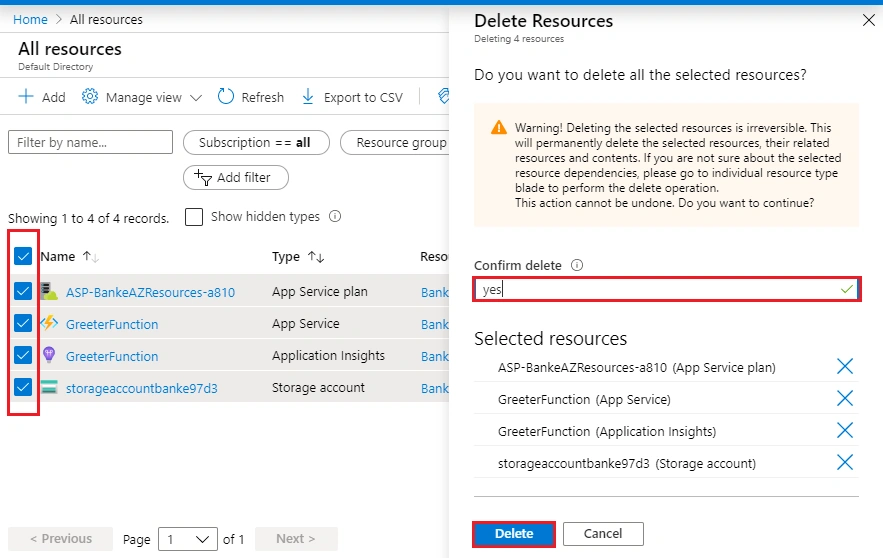Click the Add plus icon
The image size is (883, 558).
26,96
